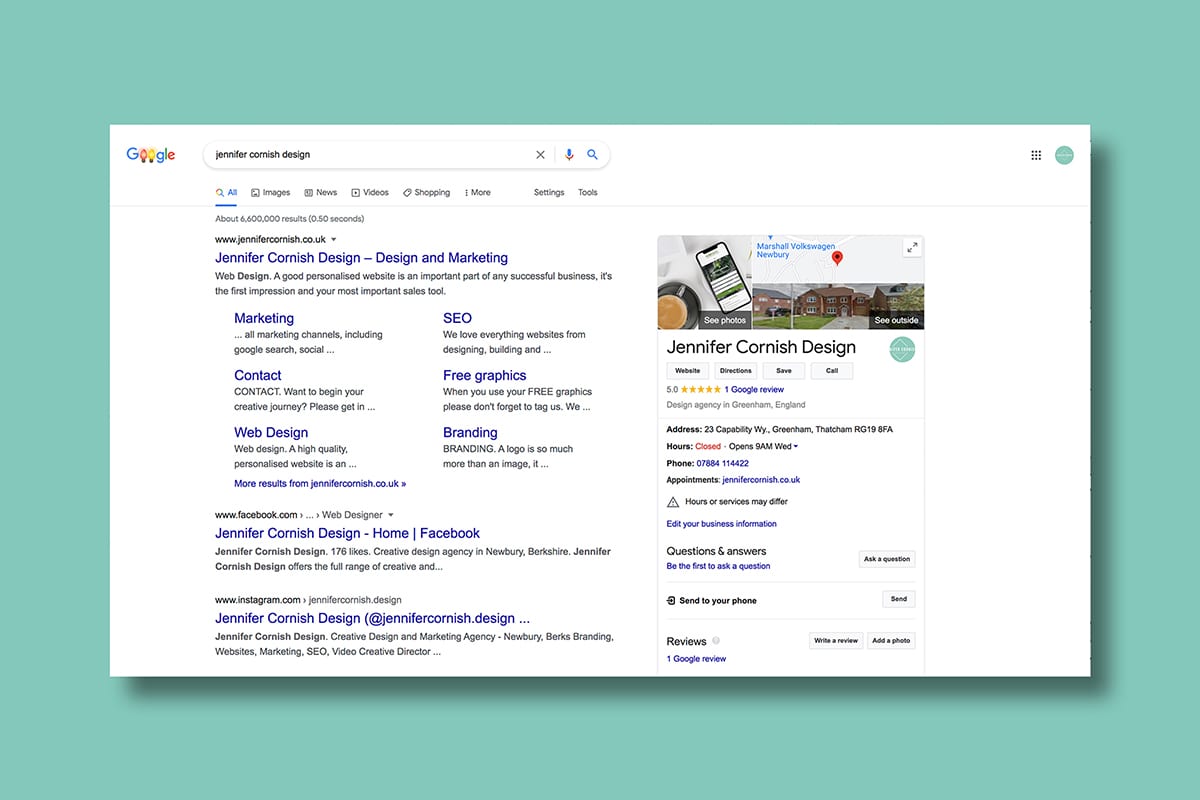Open the Instagram profile result title
The height and width of the screenshot is (800, 1200).
372,619
